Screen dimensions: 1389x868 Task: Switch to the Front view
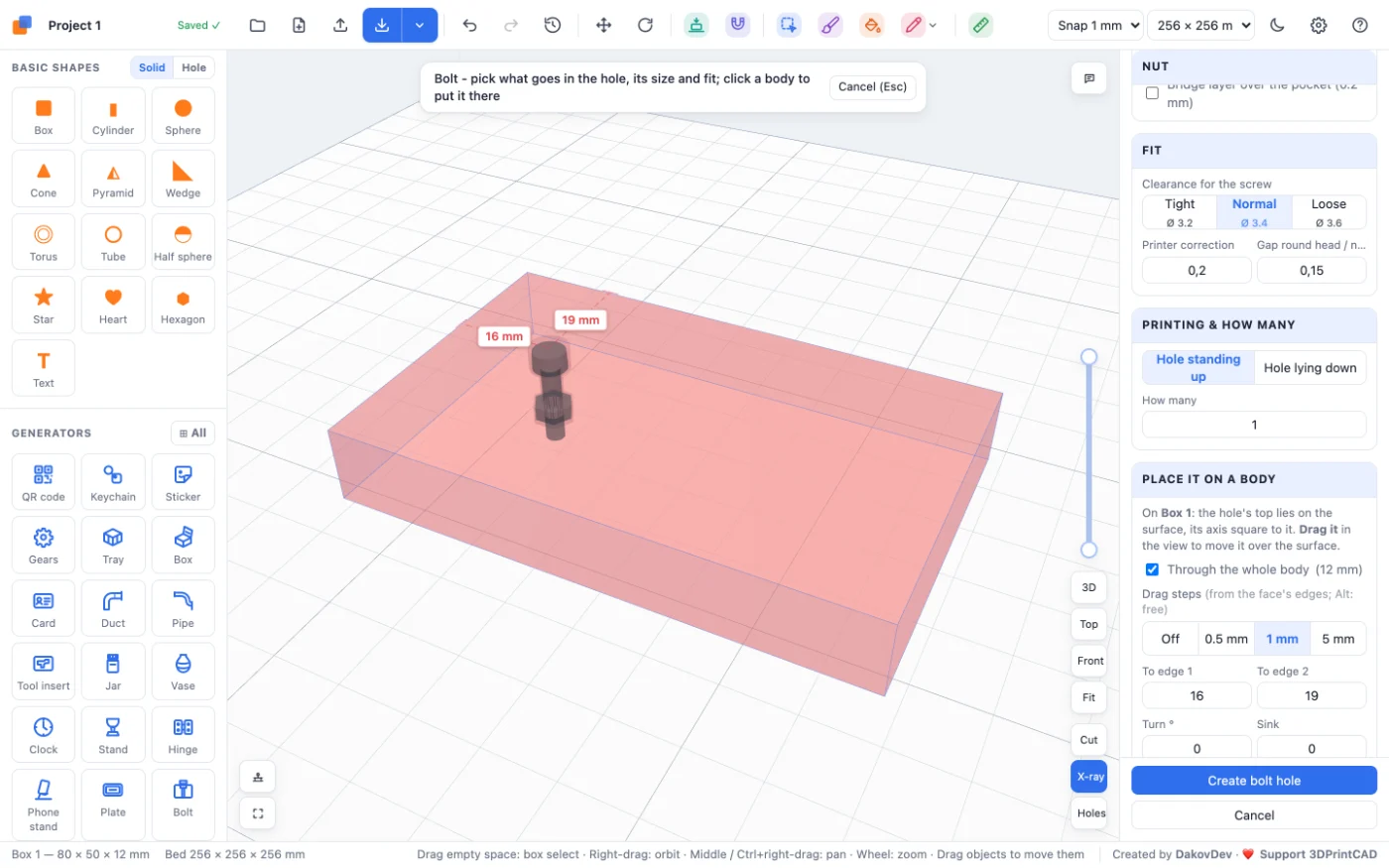point(1089,661)
